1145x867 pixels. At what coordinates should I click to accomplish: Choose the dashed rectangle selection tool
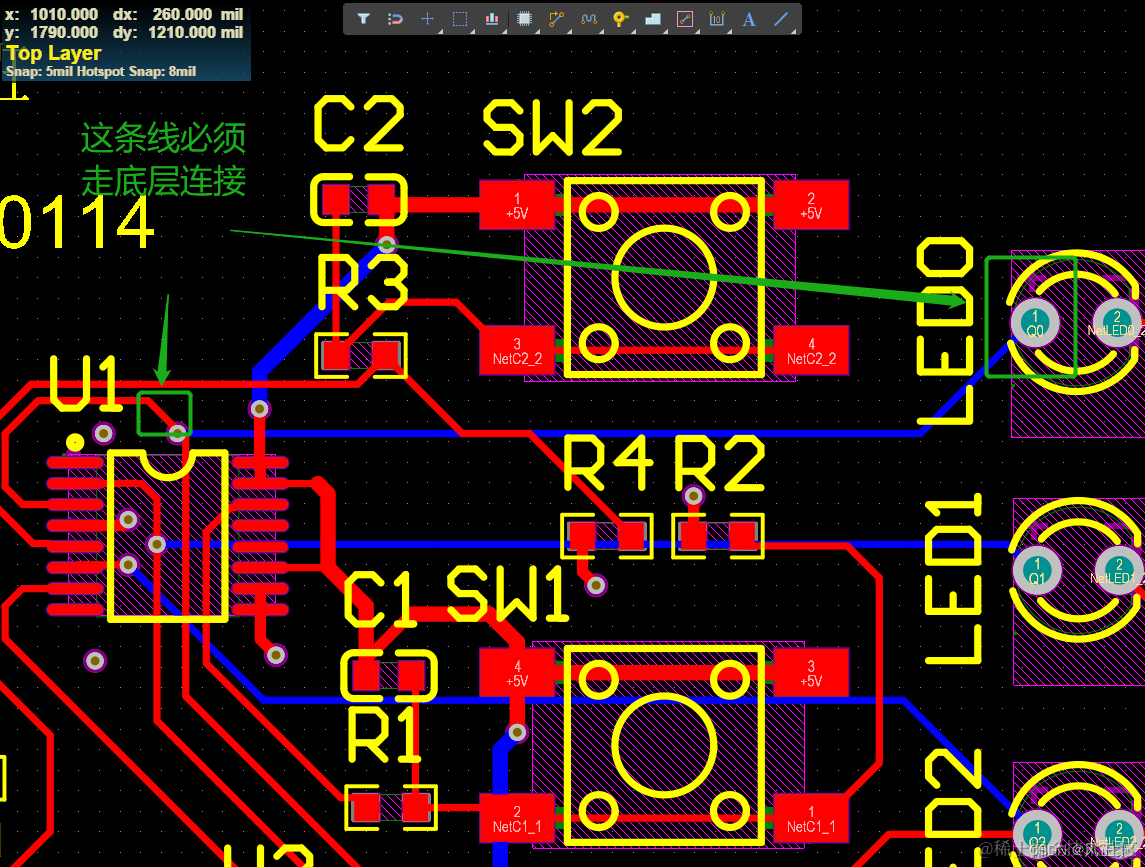point(460,19)
